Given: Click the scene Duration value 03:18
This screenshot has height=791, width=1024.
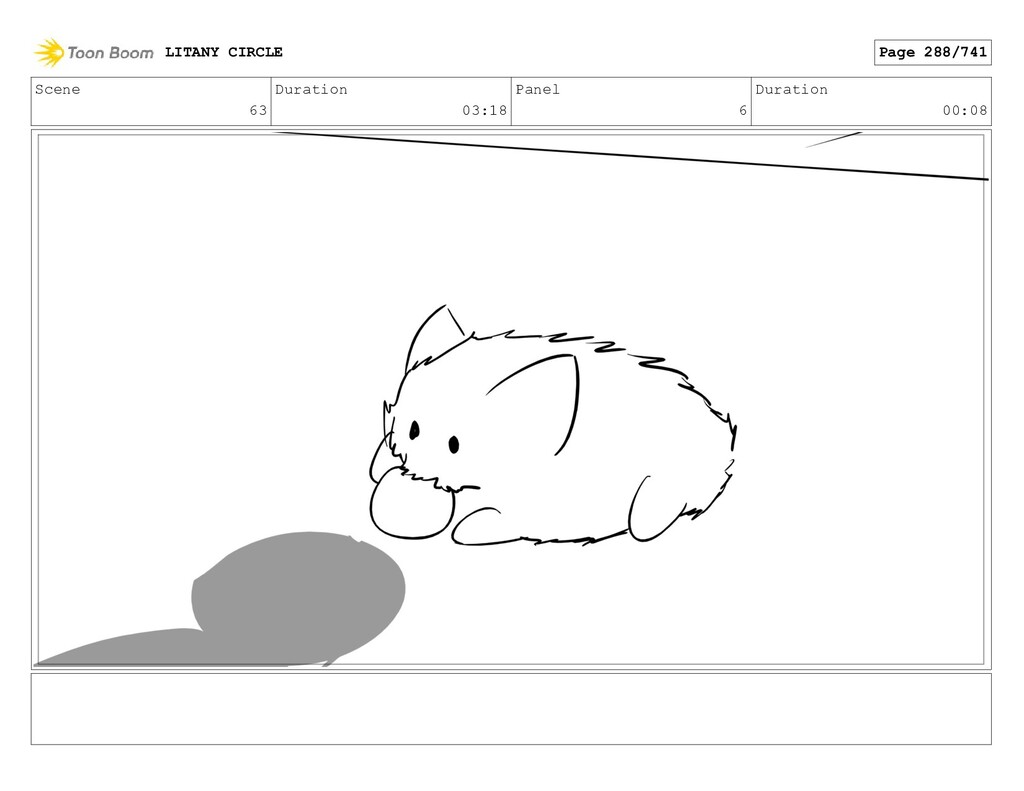Looking at the screenshot, I should [484, 110].
